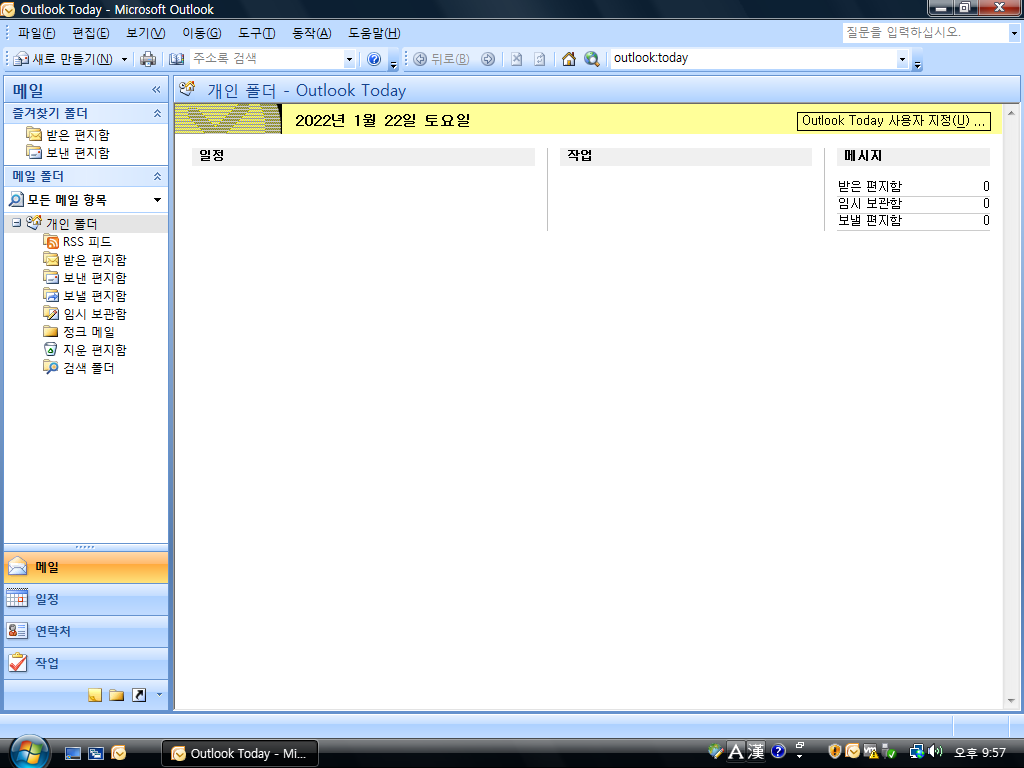
Task: Open the 도구 menu
Action: pos(257,33)
